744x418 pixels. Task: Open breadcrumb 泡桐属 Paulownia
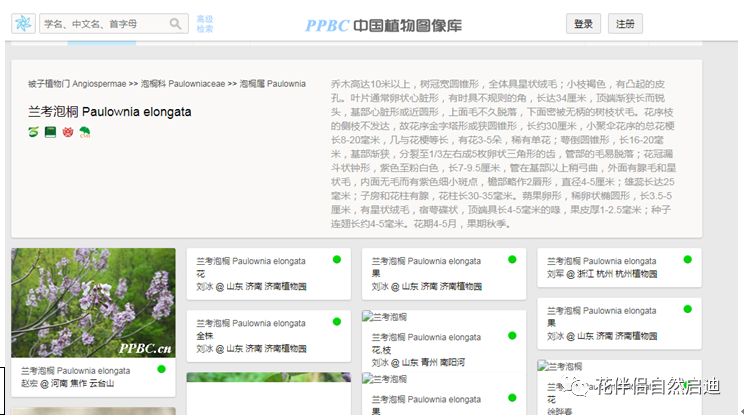coord(272,84)
